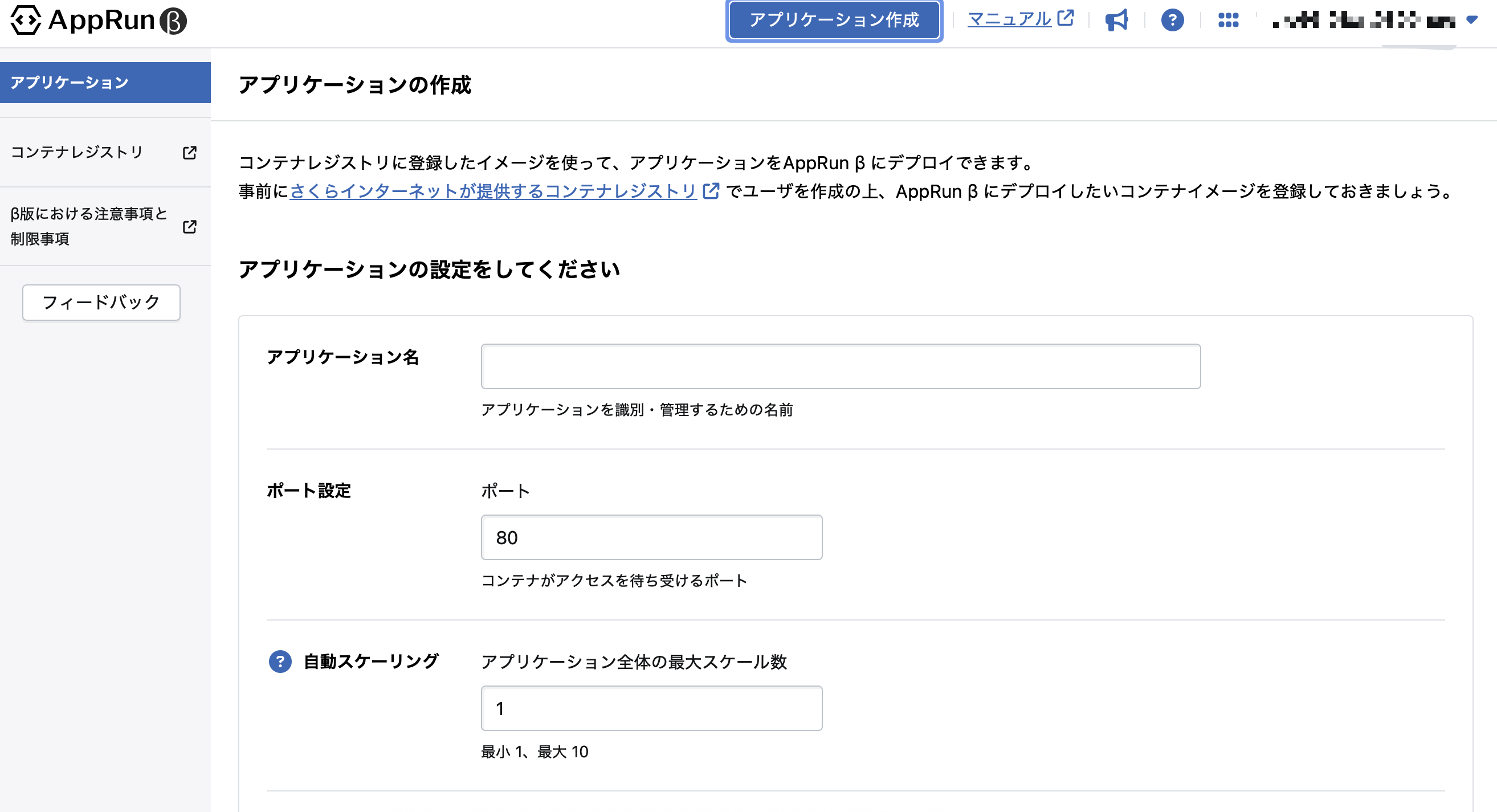Click the AppRun hexagon logo icon

(26, 21)
